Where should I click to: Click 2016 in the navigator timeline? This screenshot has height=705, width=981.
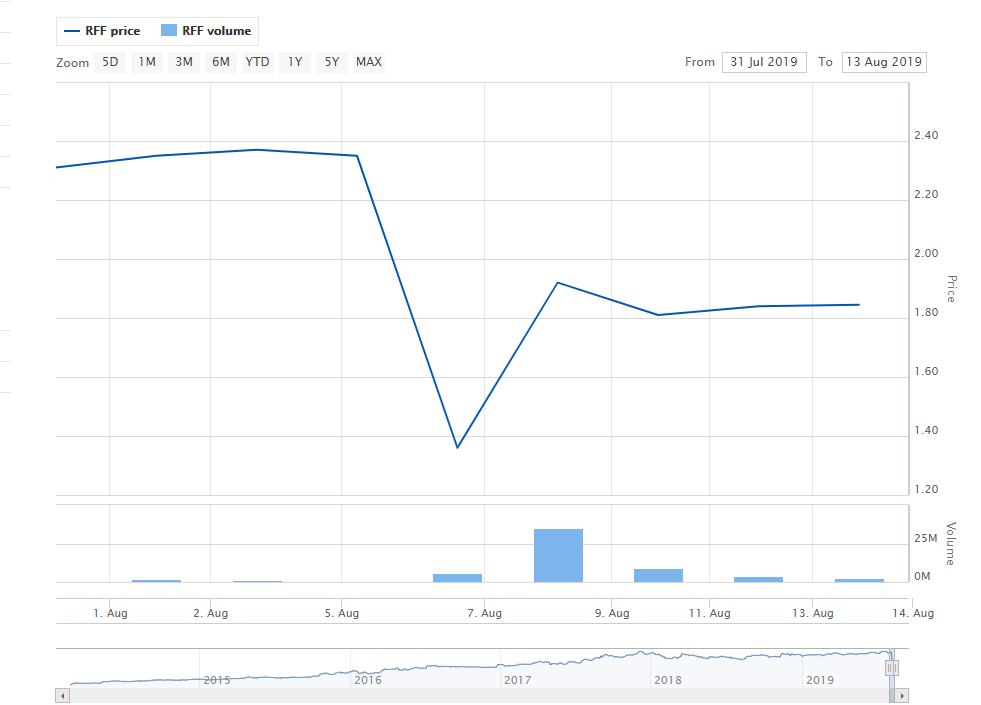[x=368, y=680]
